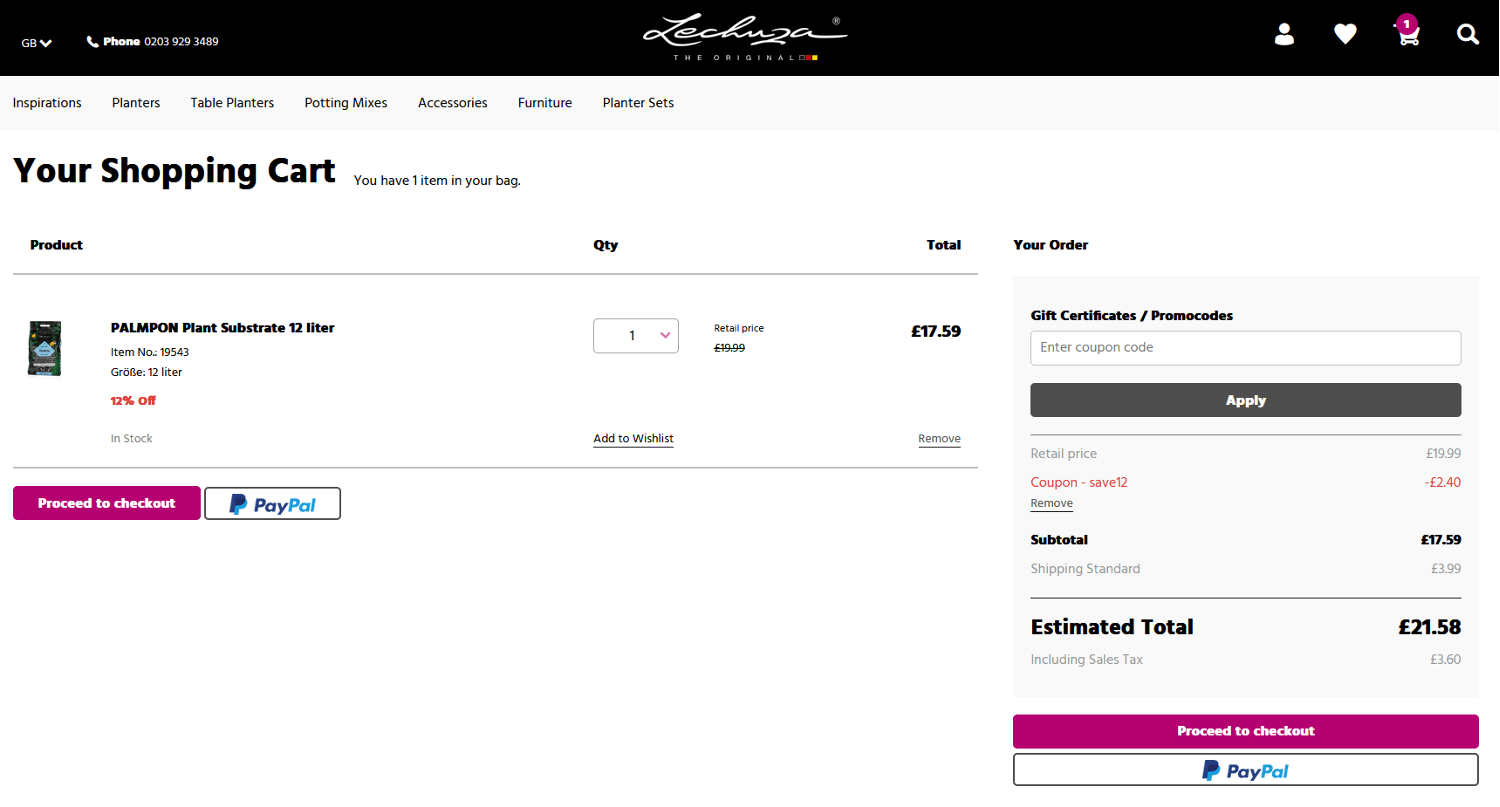Click Proceed to checkout below product list

(x=107, y=503)
